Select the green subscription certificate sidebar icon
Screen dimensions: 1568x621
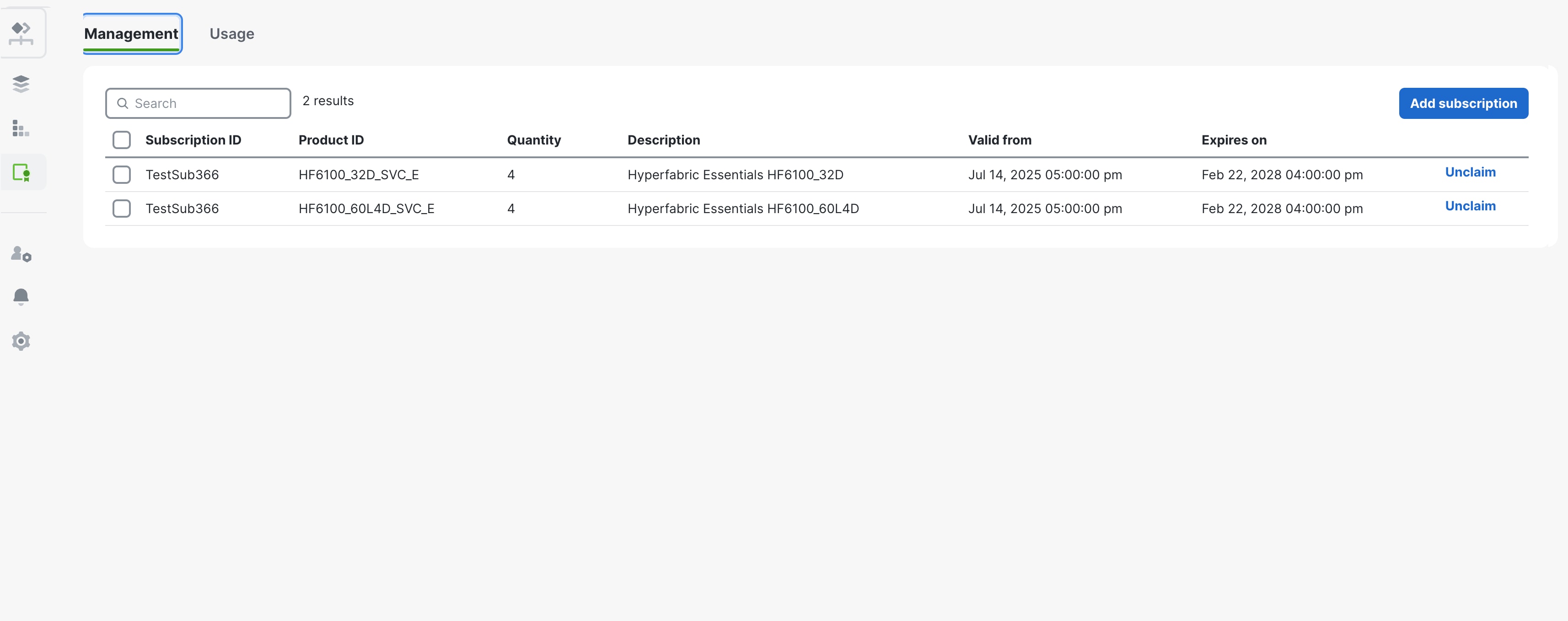[21, 173]
